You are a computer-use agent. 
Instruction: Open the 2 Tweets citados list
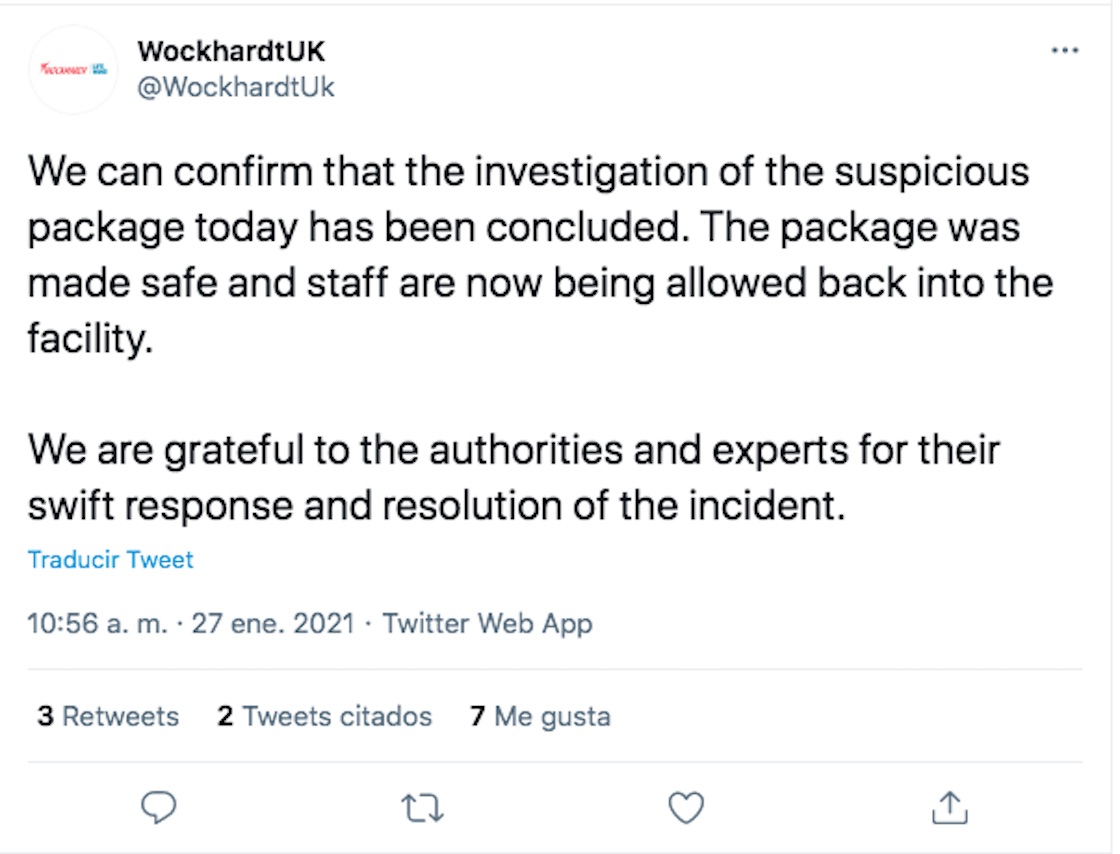click(325, 716)
